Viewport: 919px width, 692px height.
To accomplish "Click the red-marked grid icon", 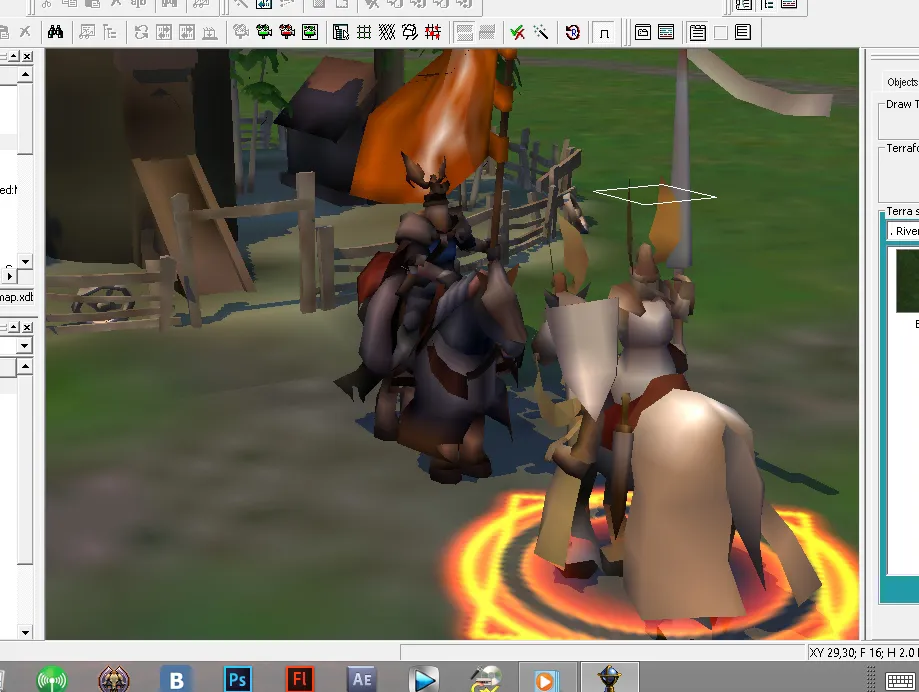I will click(433, 32).
